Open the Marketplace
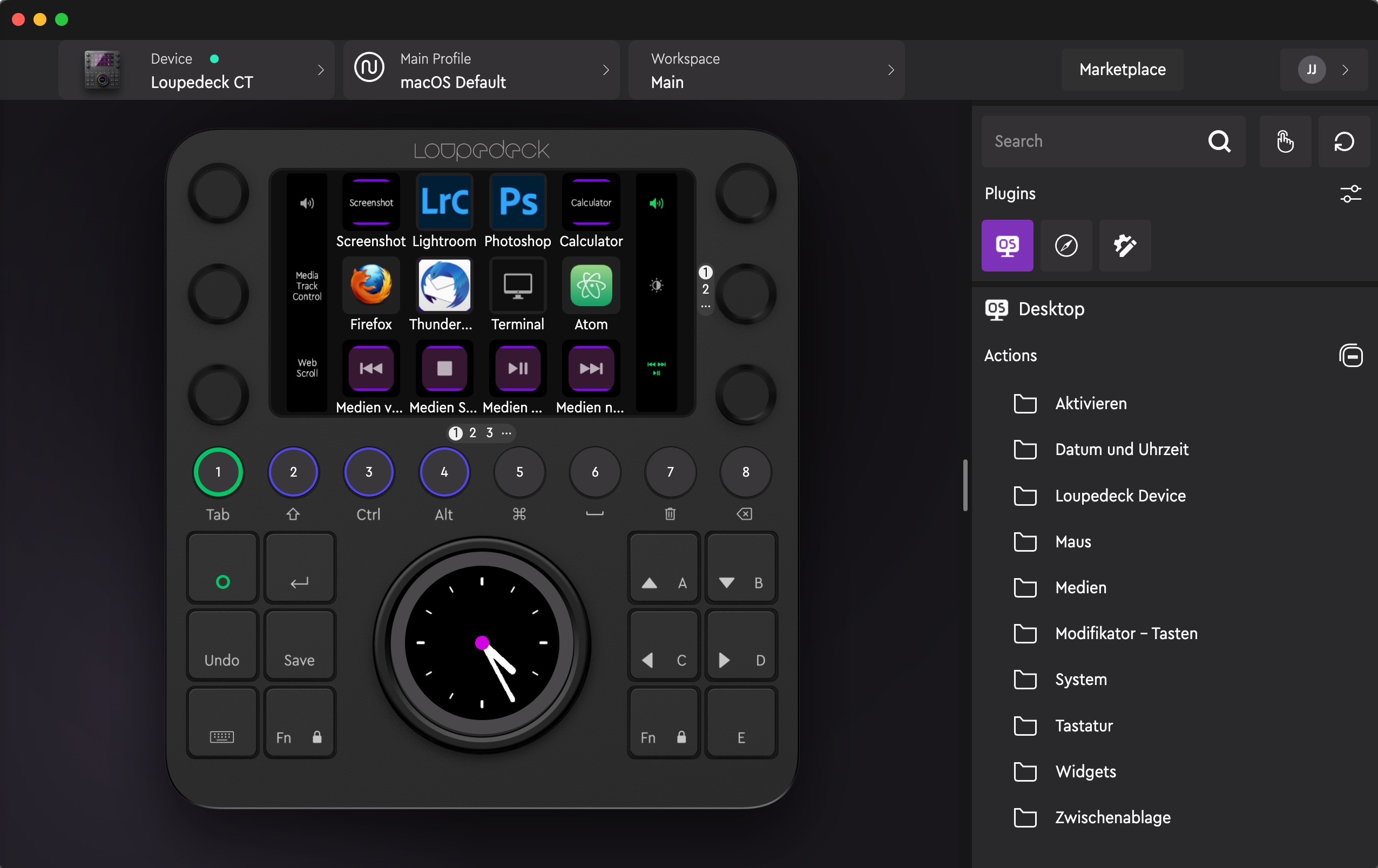 tap(1122, 70)
